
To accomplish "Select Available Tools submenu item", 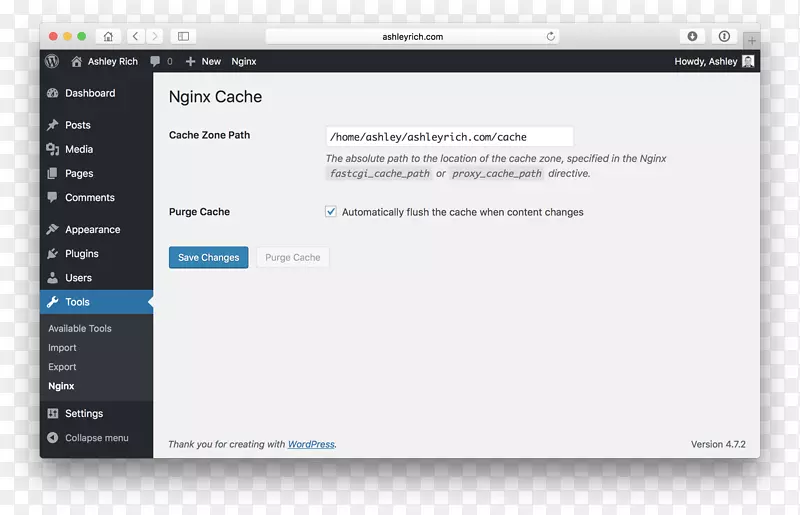I will [80, 328].
